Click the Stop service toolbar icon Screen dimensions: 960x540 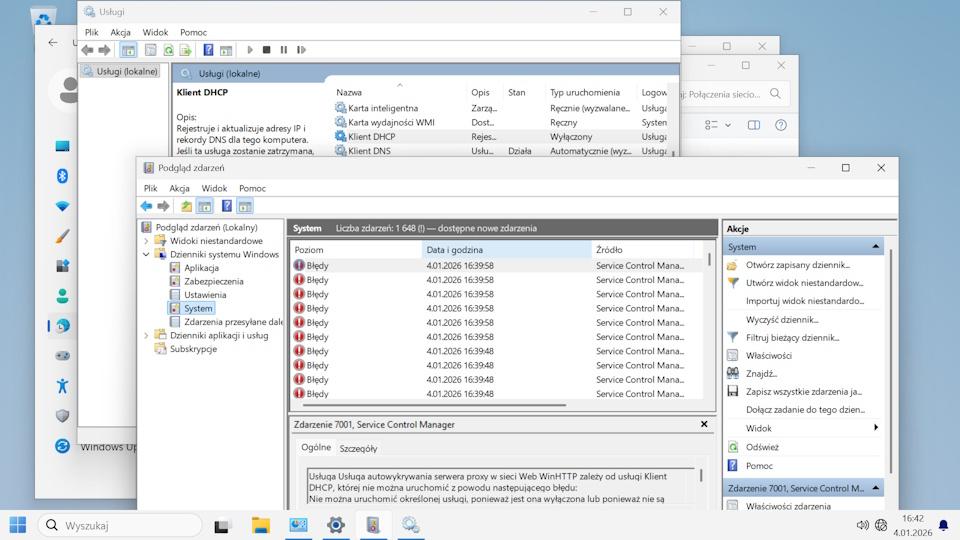pyautogui.click(x=266, y=50)
